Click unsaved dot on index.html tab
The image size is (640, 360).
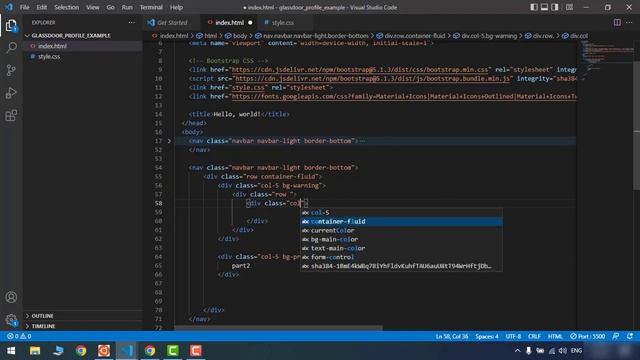[250, 22]
